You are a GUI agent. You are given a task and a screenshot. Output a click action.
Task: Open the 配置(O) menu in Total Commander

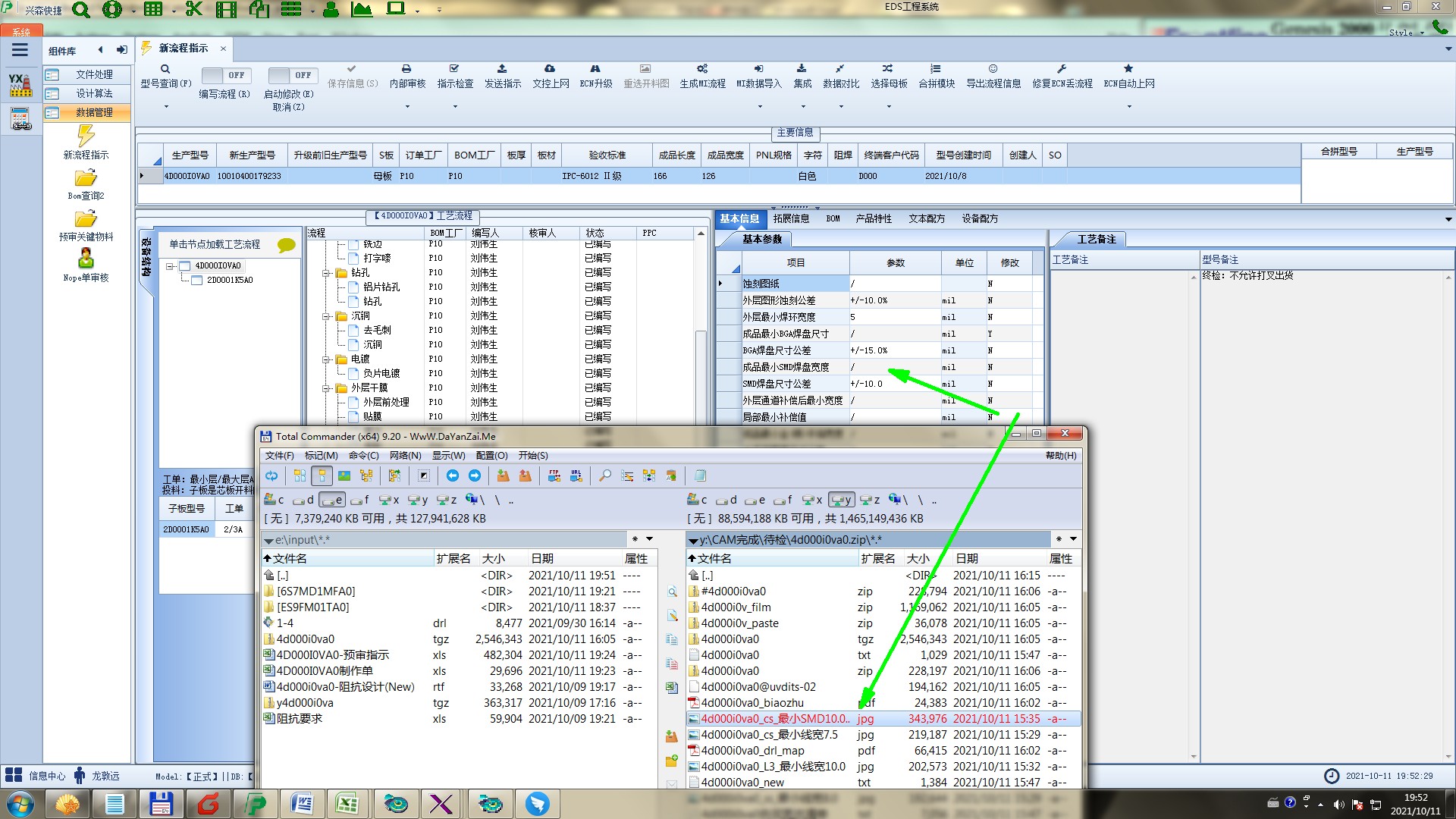coord(491,456)
